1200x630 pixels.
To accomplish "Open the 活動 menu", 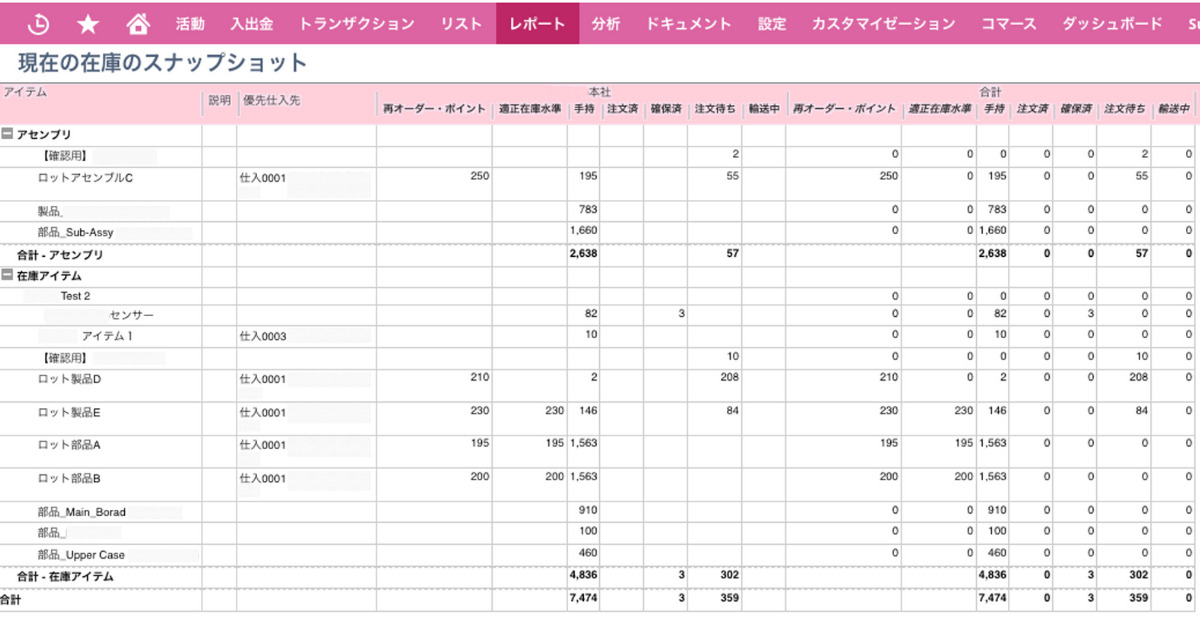I will click(x=190, y=23).
